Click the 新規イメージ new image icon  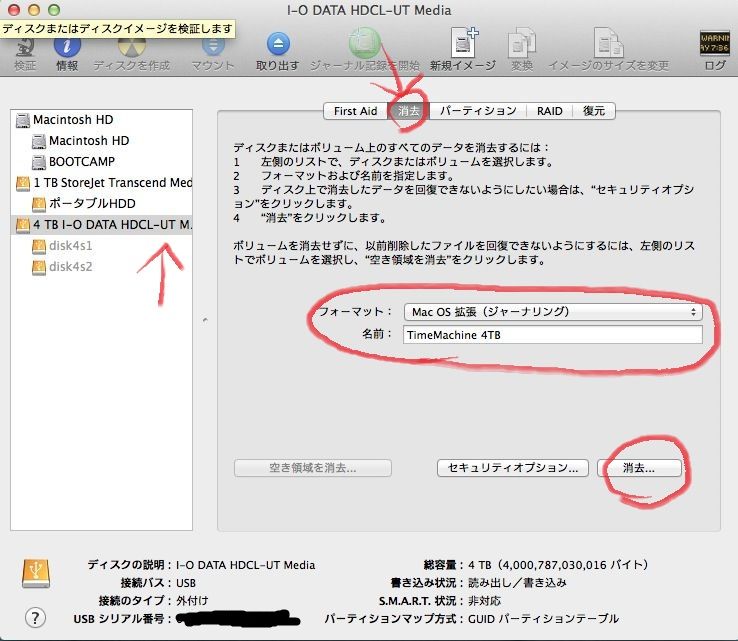click(x=463, y=42)
